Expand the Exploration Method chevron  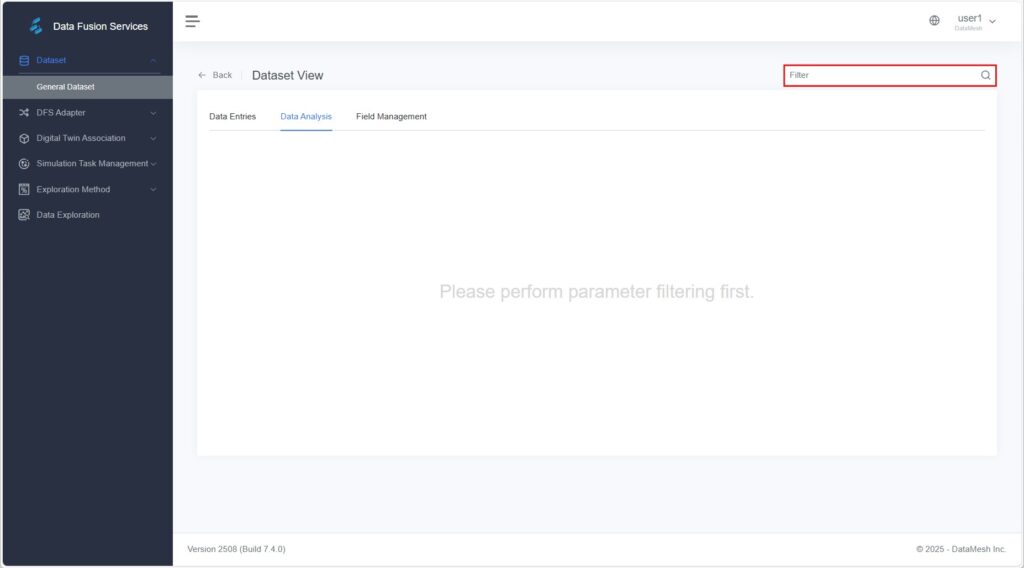[153, 189]
